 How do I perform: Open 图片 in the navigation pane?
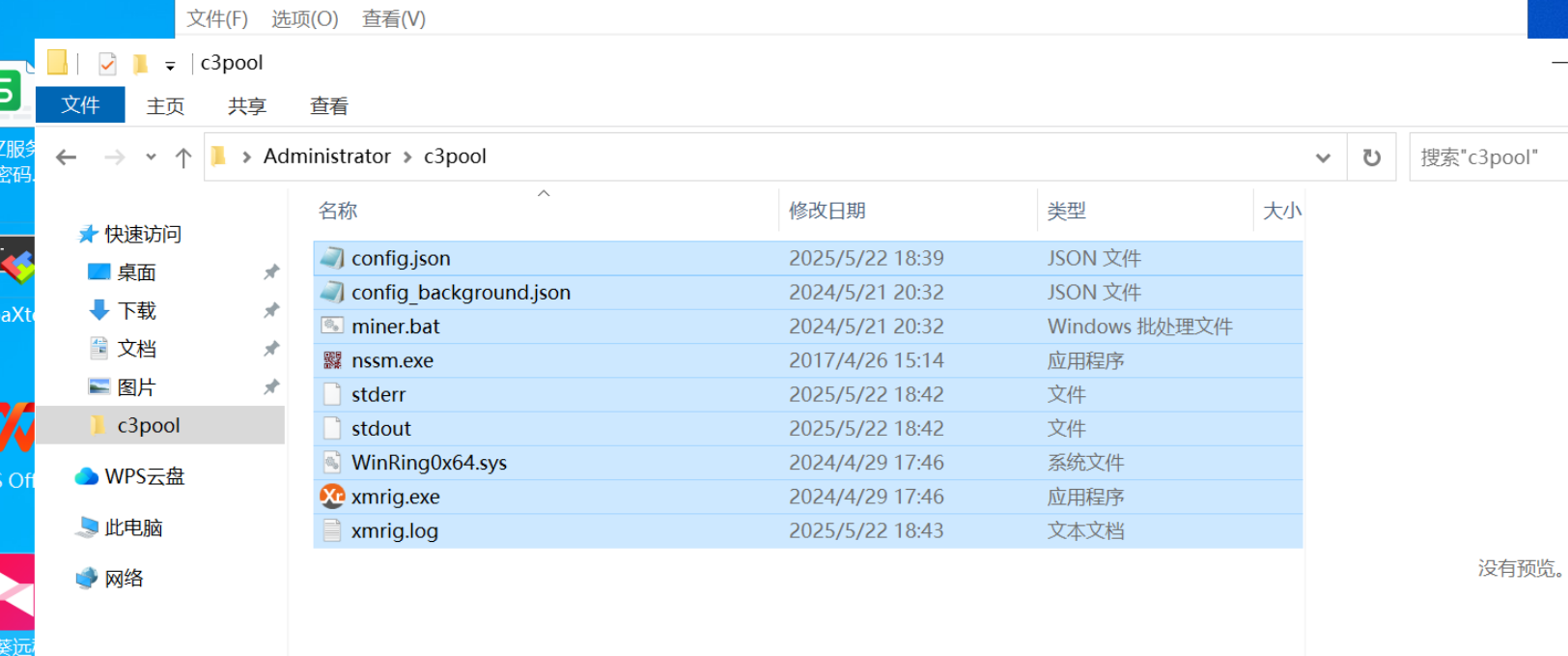(x=136, y=387)
